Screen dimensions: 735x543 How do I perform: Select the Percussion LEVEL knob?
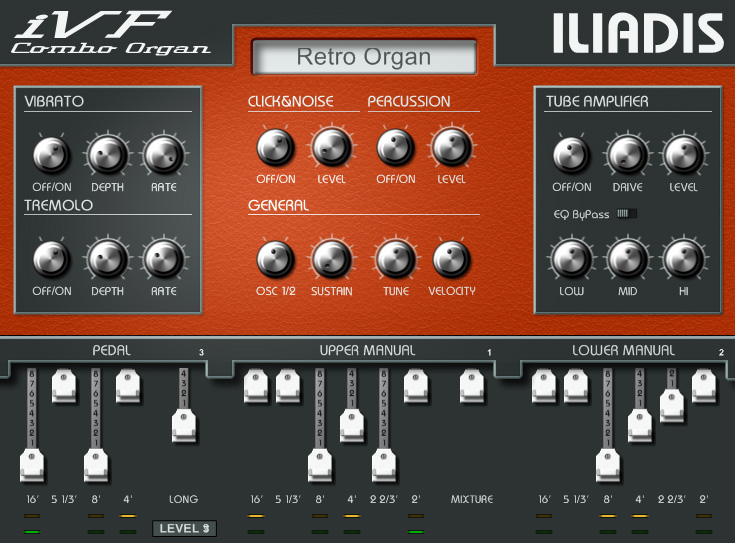[x=451, y=147]
